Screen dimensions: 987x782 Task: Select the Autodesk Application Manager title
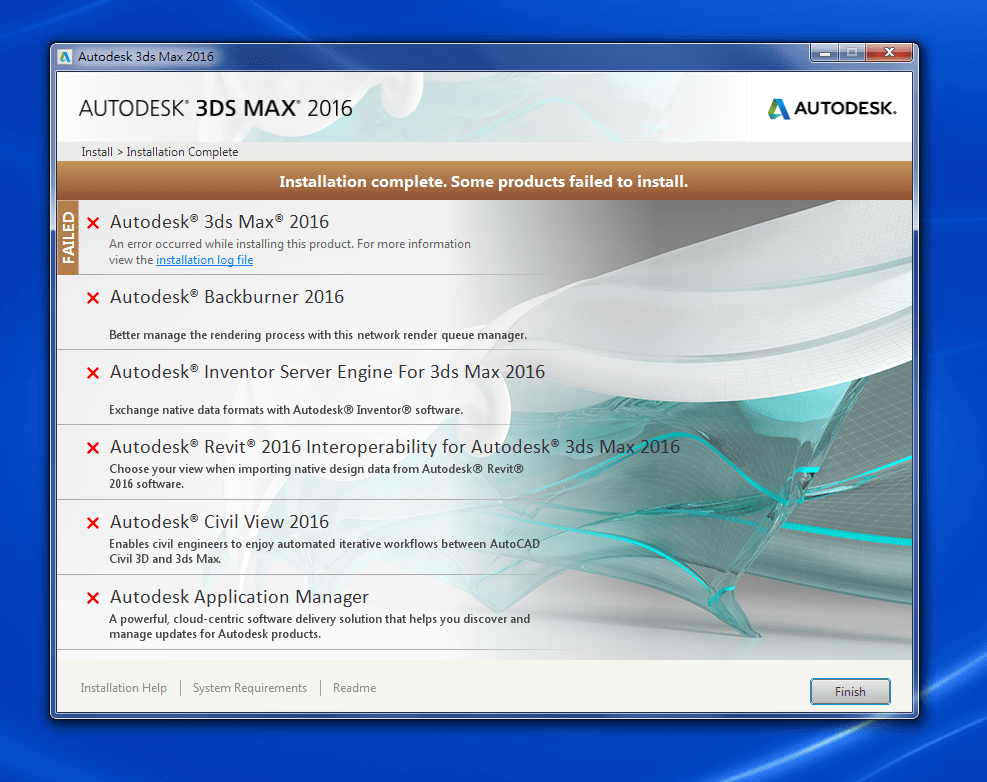(x=239, y=597)
